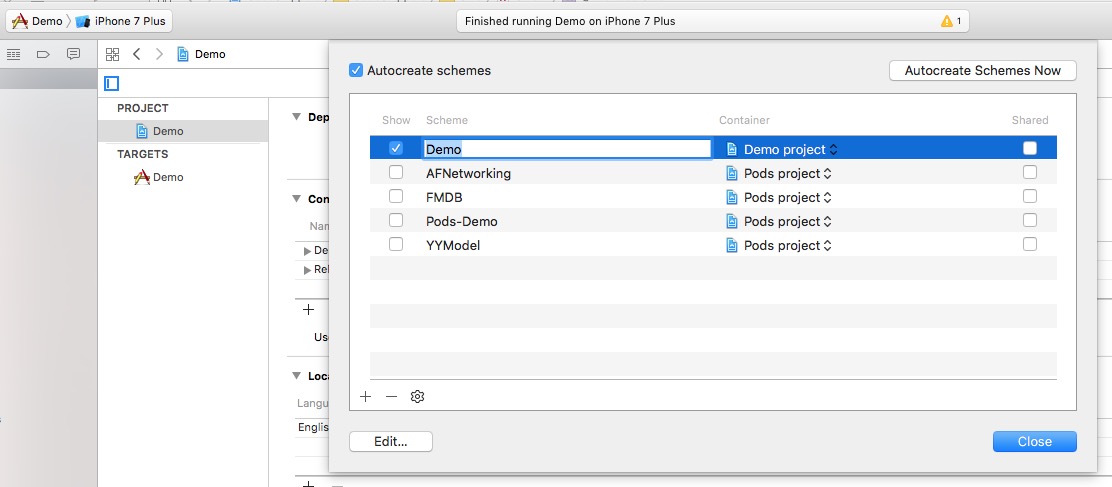Open the report navigator speech bubble icon
Screen dimensions: 1112x487
pos(73,54)
